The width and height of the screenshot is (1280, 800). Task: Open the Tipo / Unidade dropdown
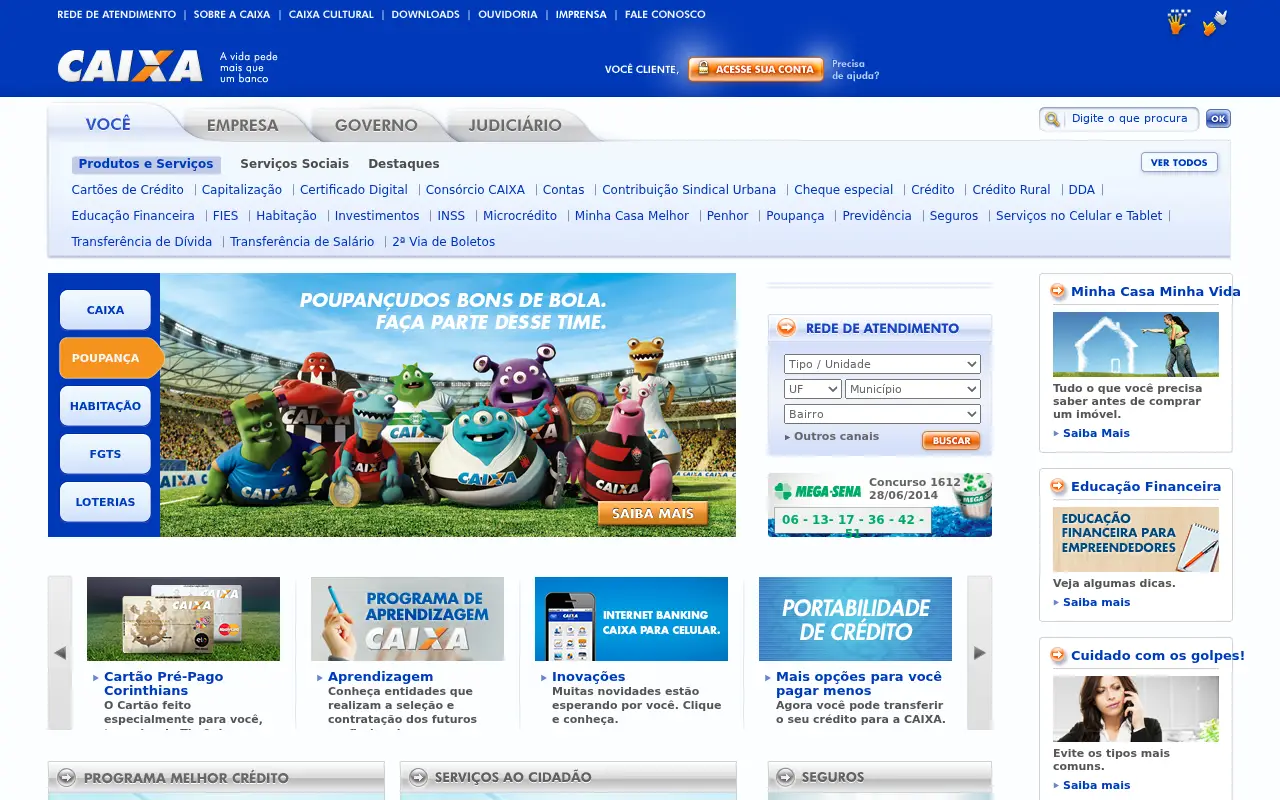[882, 364]
